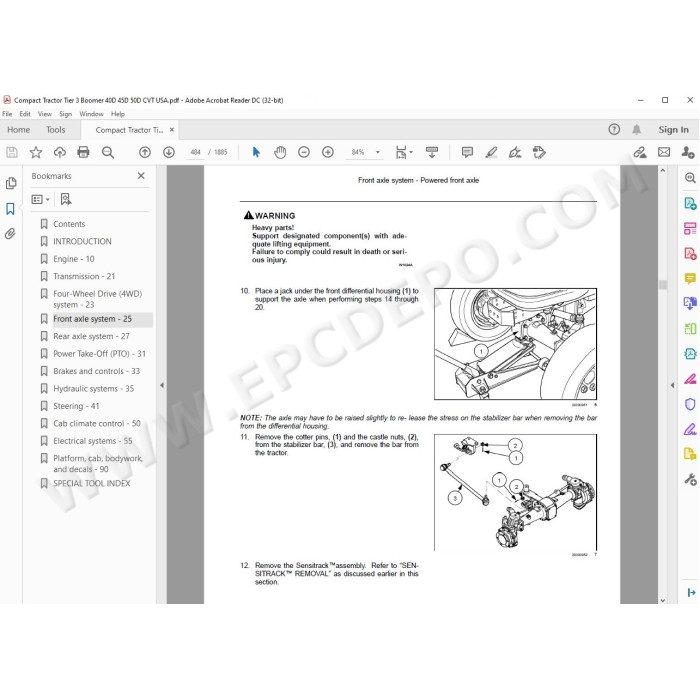
Task: Open Export PDF tool in right pane
Action: (690, 203)
